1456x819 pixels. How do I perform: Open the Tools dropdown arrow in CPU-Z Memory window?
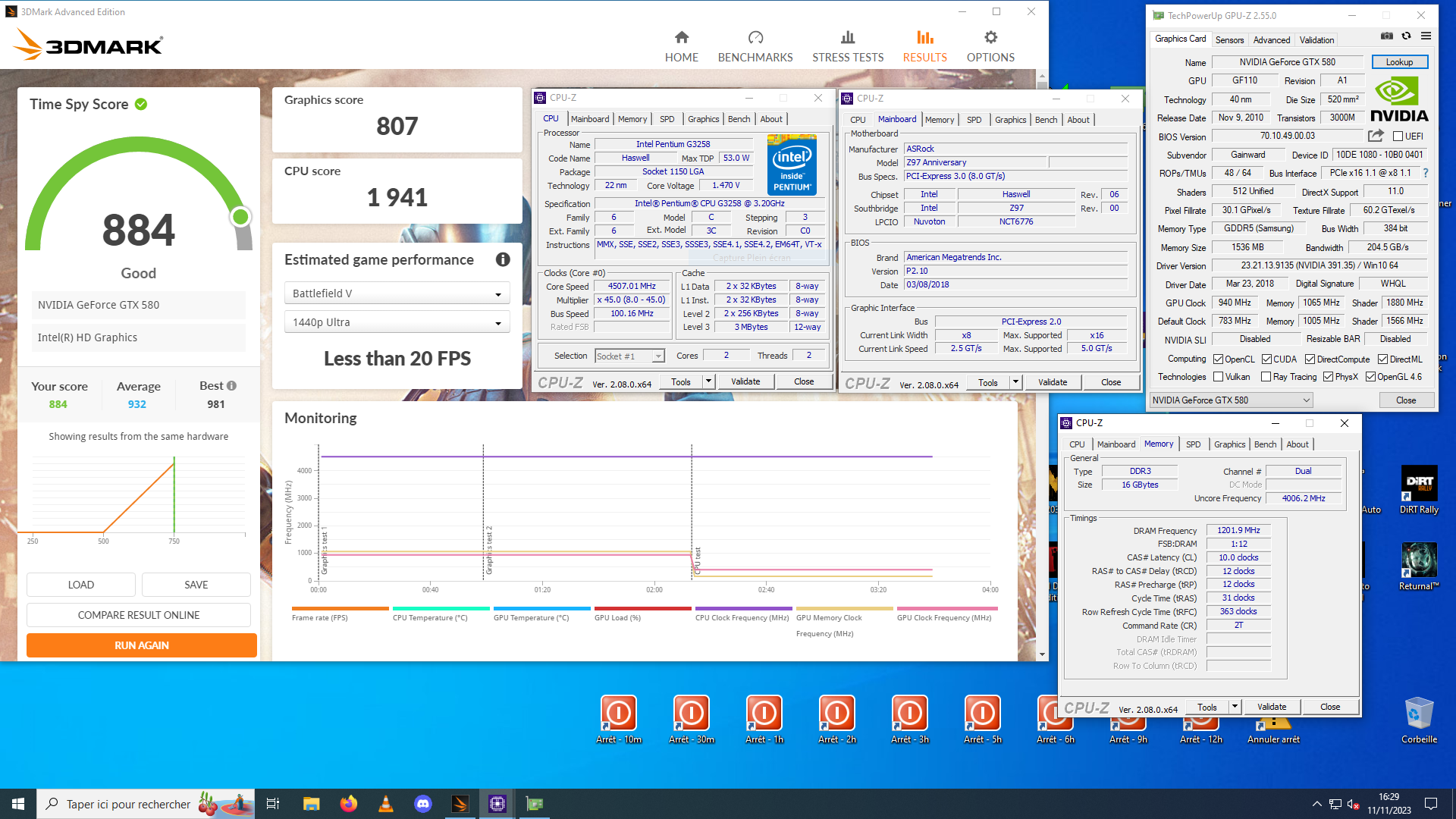point(1235,707)
